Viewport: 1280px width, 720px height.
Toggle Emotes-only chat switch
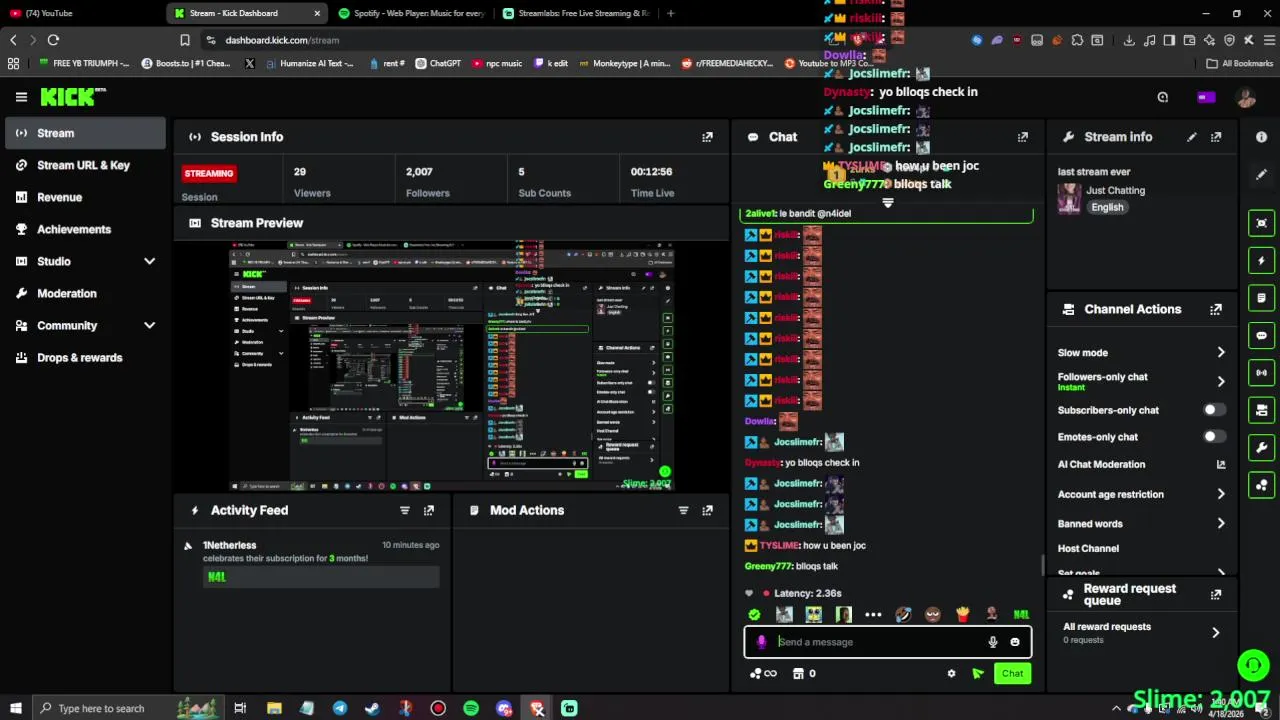click(1213, 437)
